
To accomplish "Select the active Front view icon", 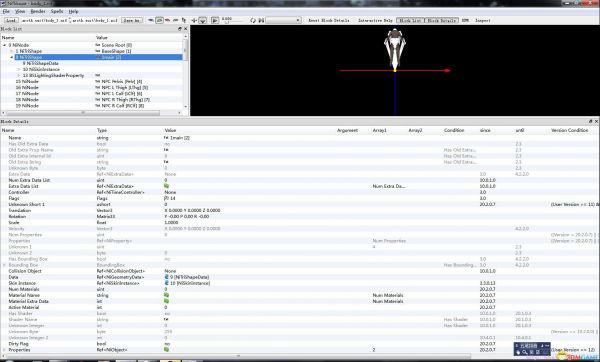I will click(x=160, y=20).
